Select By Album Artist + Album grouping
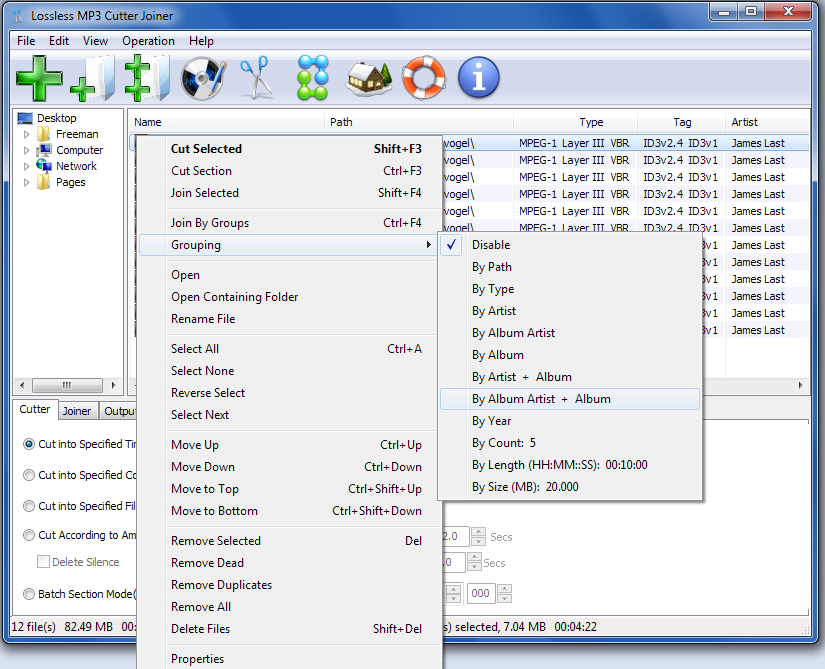 point(570,399)
